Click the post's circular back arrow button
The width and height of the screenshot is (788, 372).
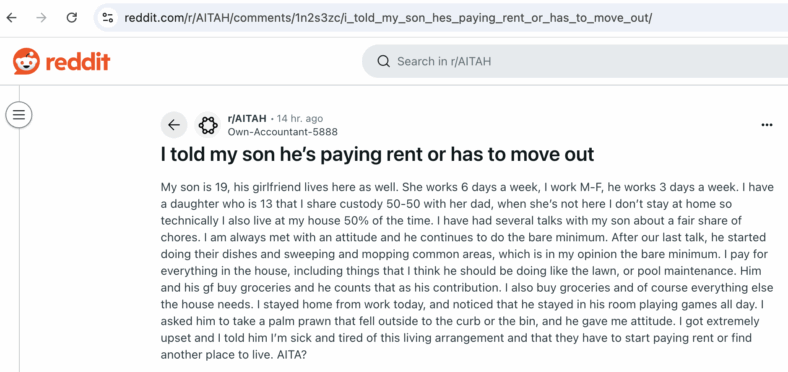click(174, 125)
